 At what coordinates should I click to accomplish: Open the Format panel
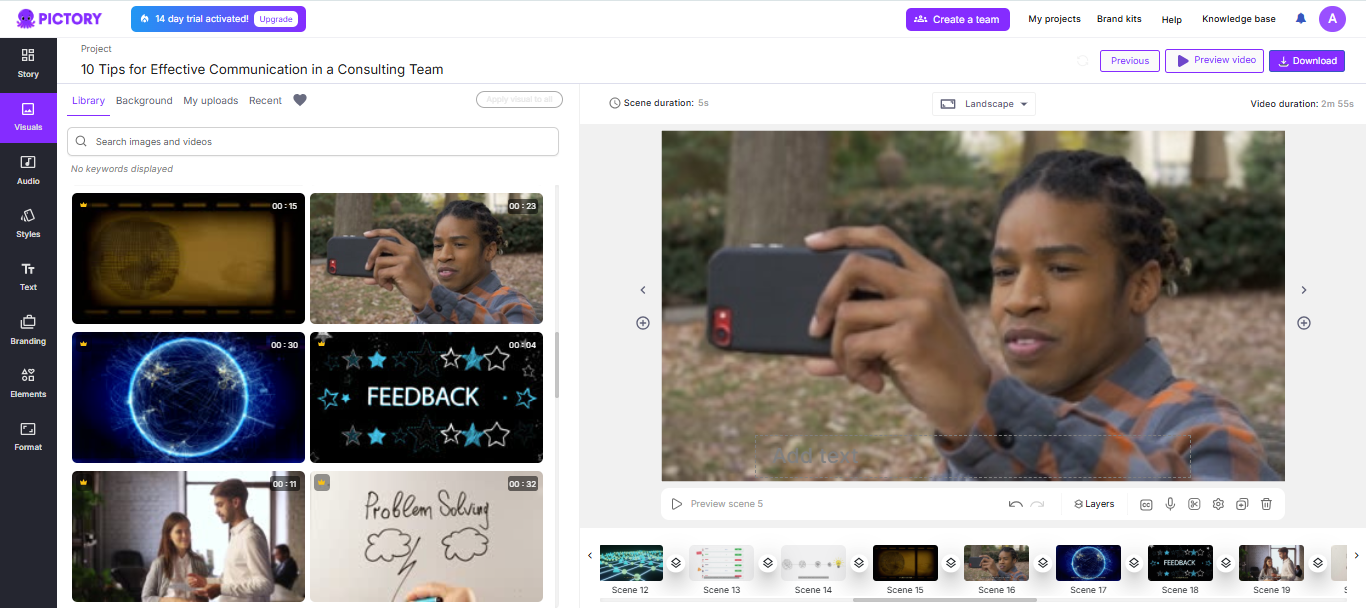point(28,436)
